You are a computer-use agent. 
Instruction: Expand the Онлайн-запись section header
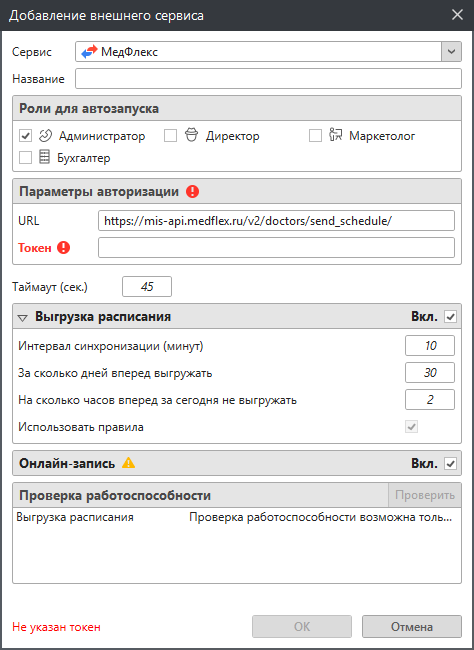click(237, 463)
